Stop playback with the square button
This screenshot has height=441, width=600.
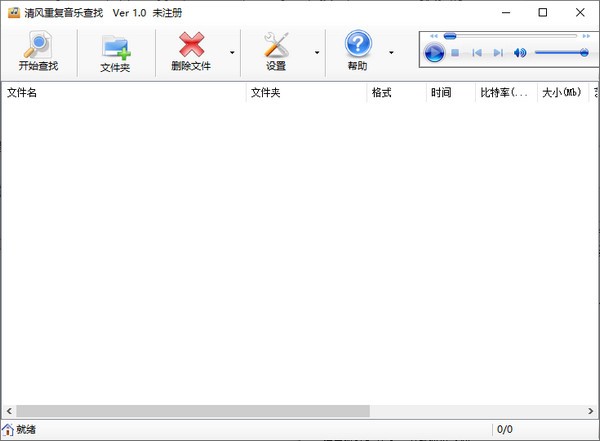[x=455, y=52]
